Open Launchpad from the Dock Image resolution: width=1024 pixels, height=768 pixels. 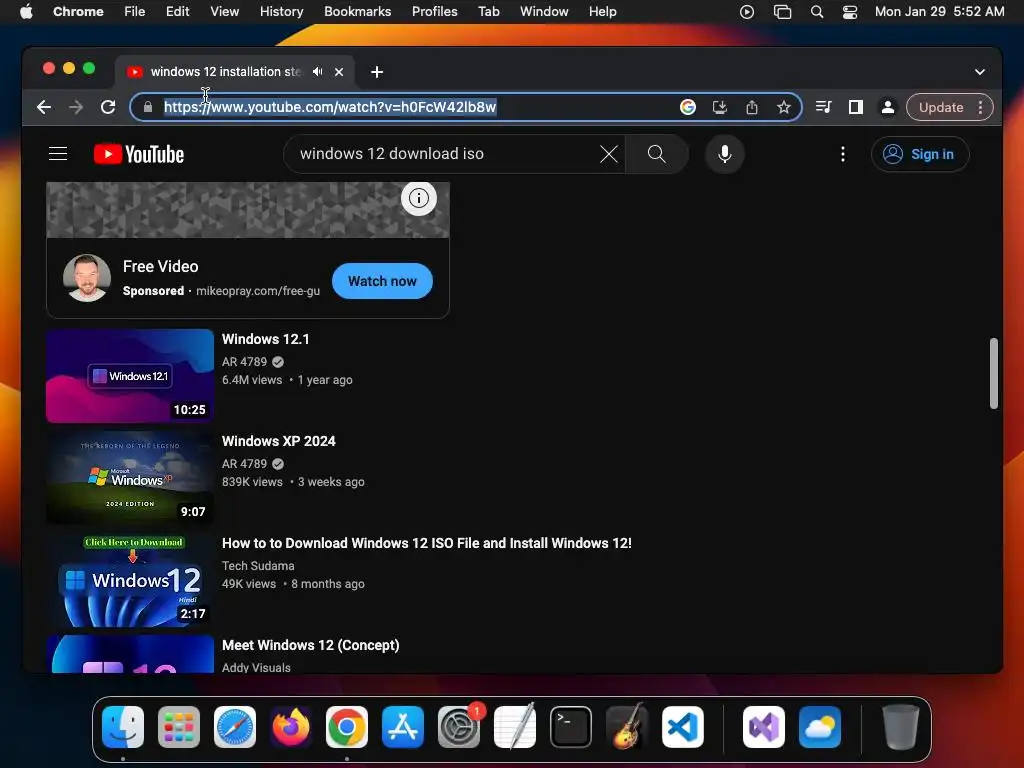tap(179, 727)
